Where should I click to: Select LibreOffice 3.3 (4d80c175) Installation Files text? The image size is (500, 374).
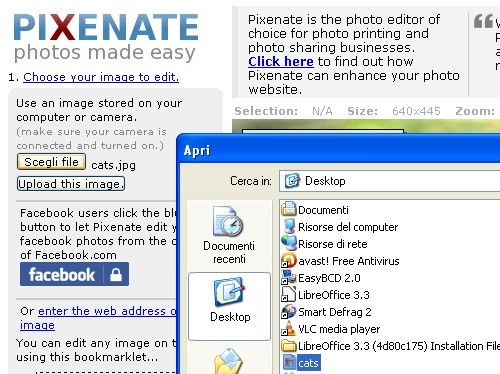399,346
